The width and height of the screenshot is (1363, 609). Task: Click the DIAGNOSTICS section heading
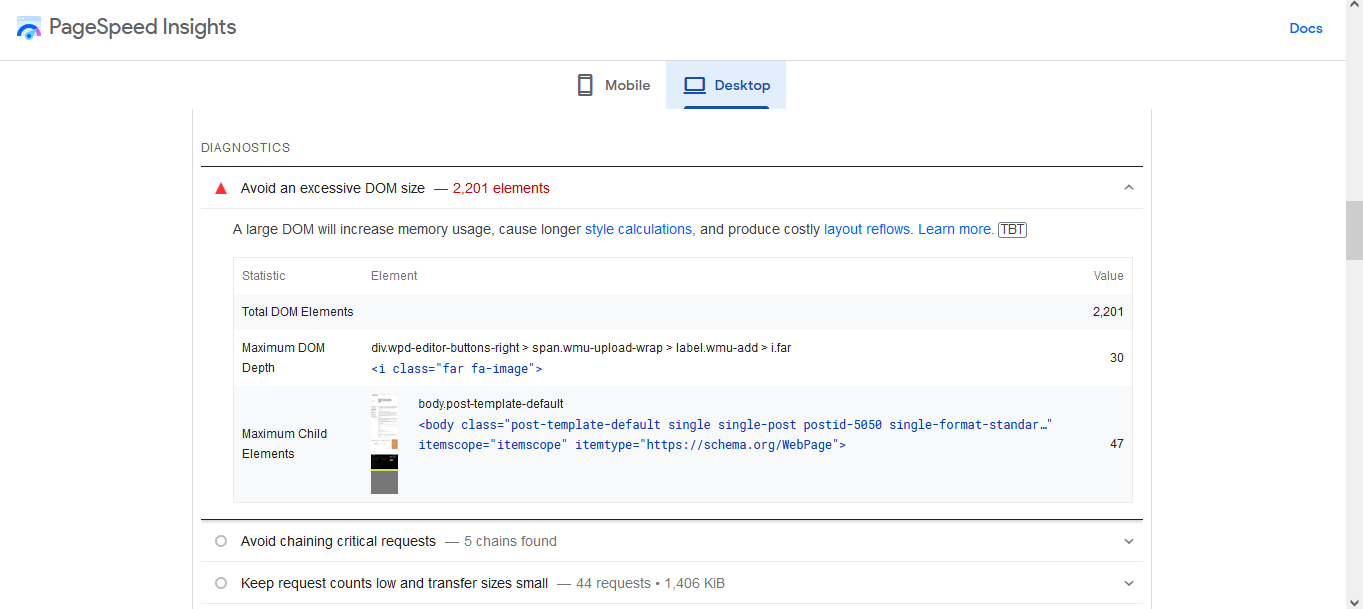point(246,148)
